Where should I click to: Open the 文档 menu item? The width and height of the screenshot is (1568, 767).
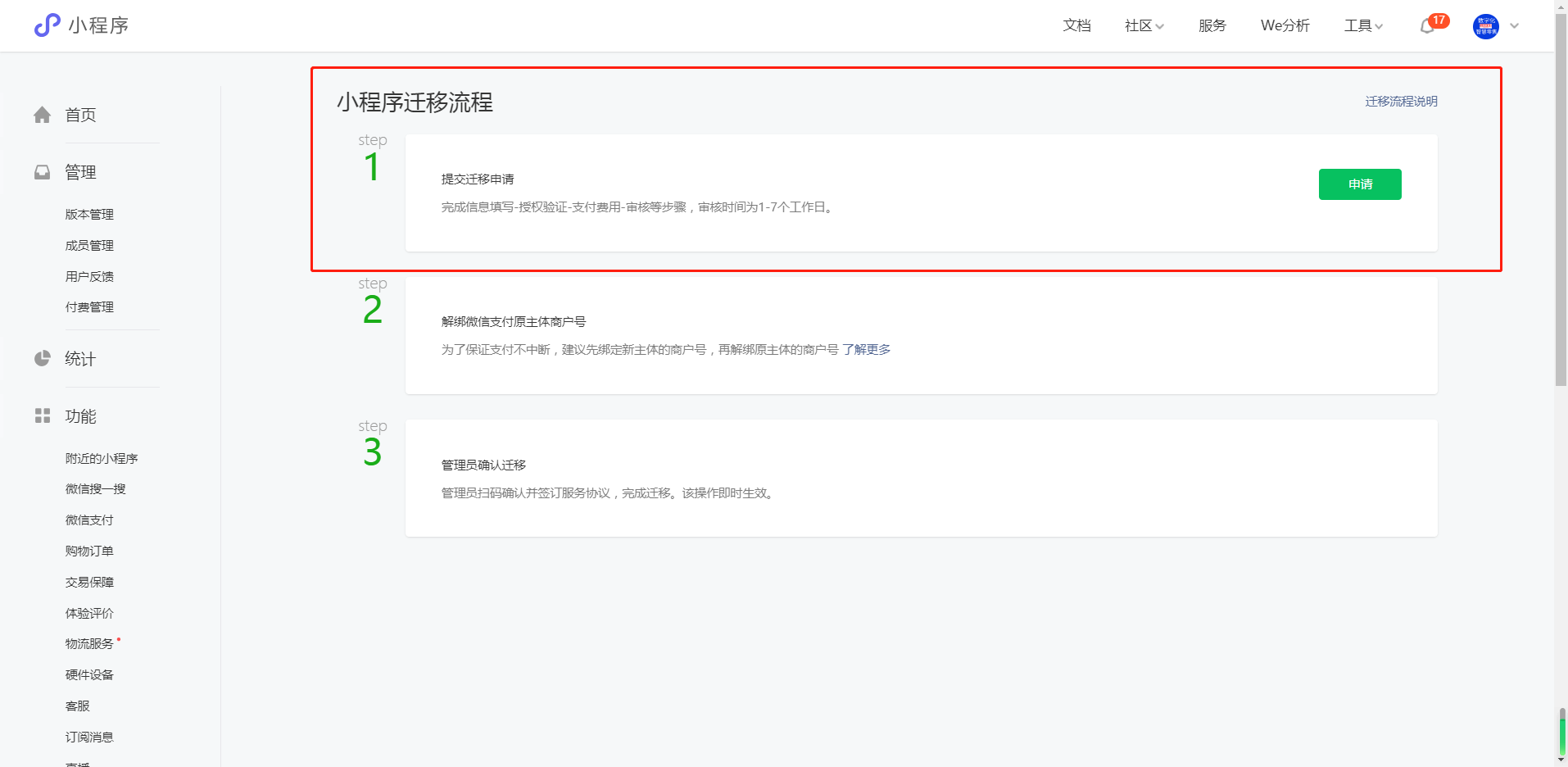[x=1076, y=26]
